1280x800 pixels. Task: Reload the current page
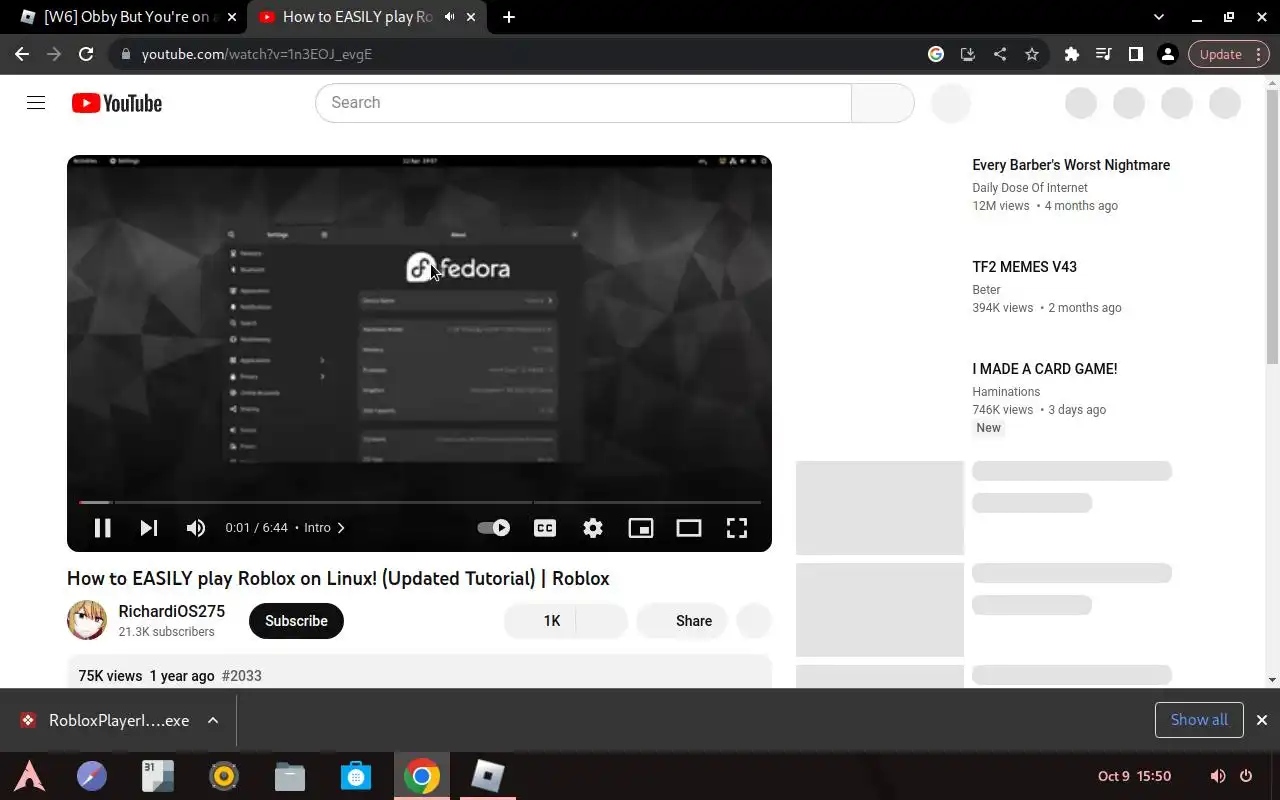[86, 54]
